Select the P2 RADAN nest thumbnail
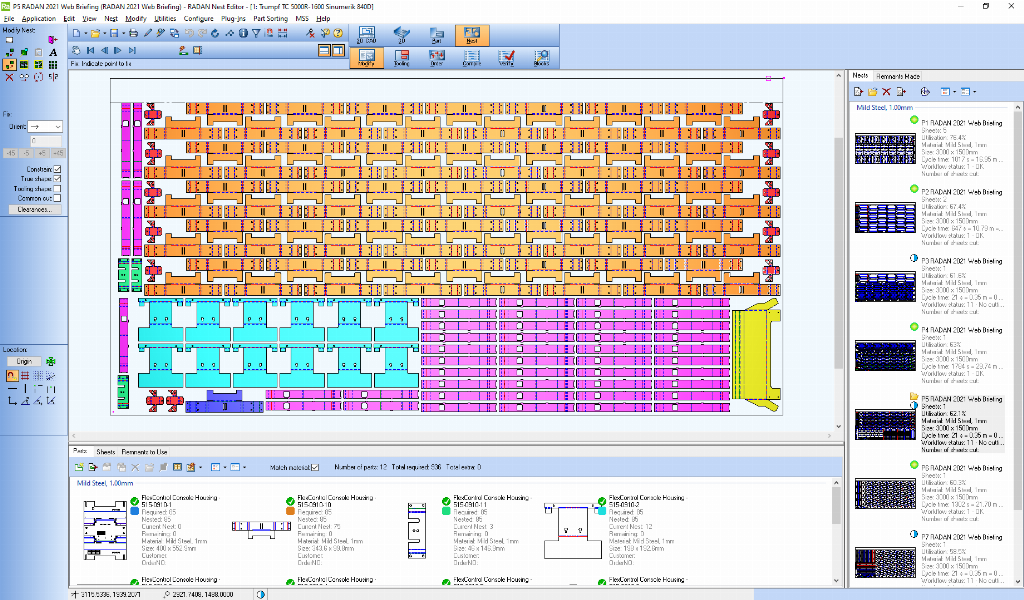 tap(883, 218)
